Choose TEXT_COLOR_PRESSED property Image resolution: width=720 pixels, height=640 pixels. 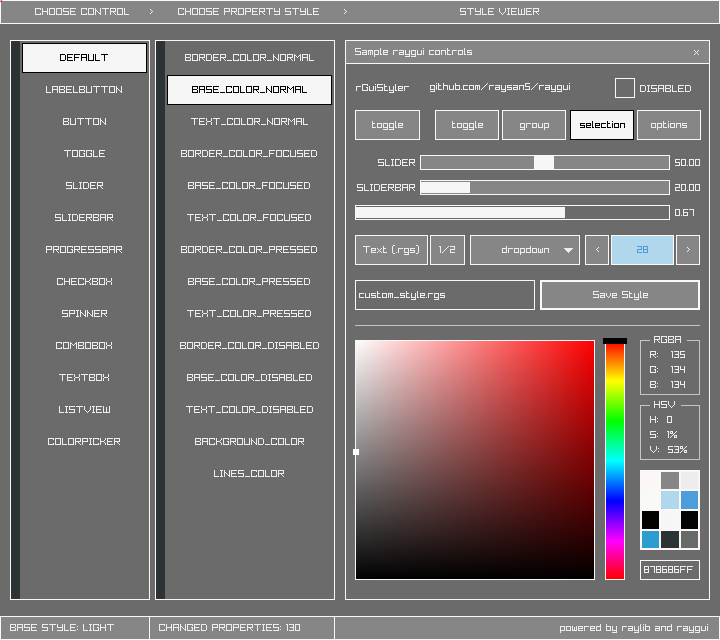tap(249, 313)
